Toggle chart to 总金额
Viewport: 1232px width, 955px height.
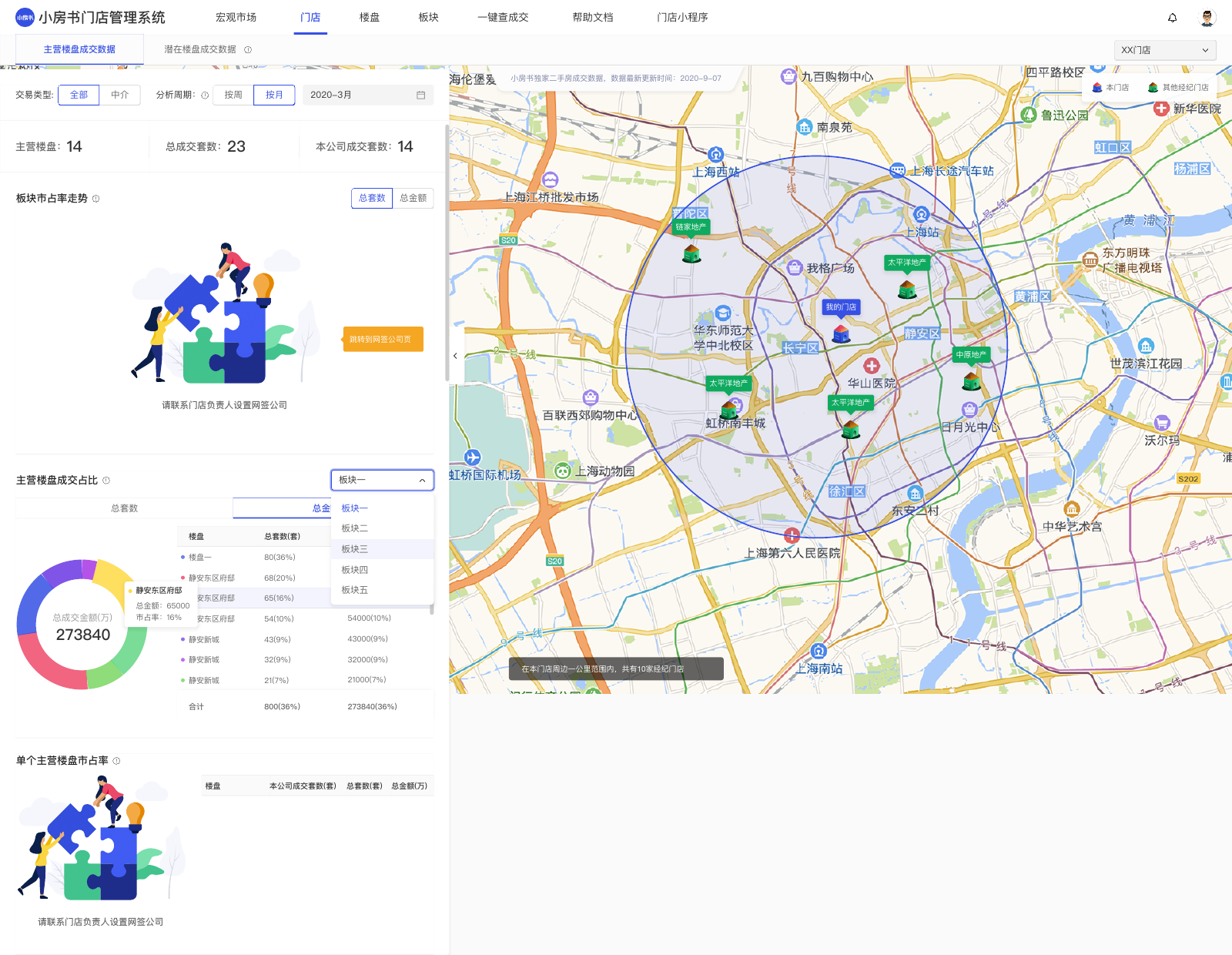tap(413, 198)
